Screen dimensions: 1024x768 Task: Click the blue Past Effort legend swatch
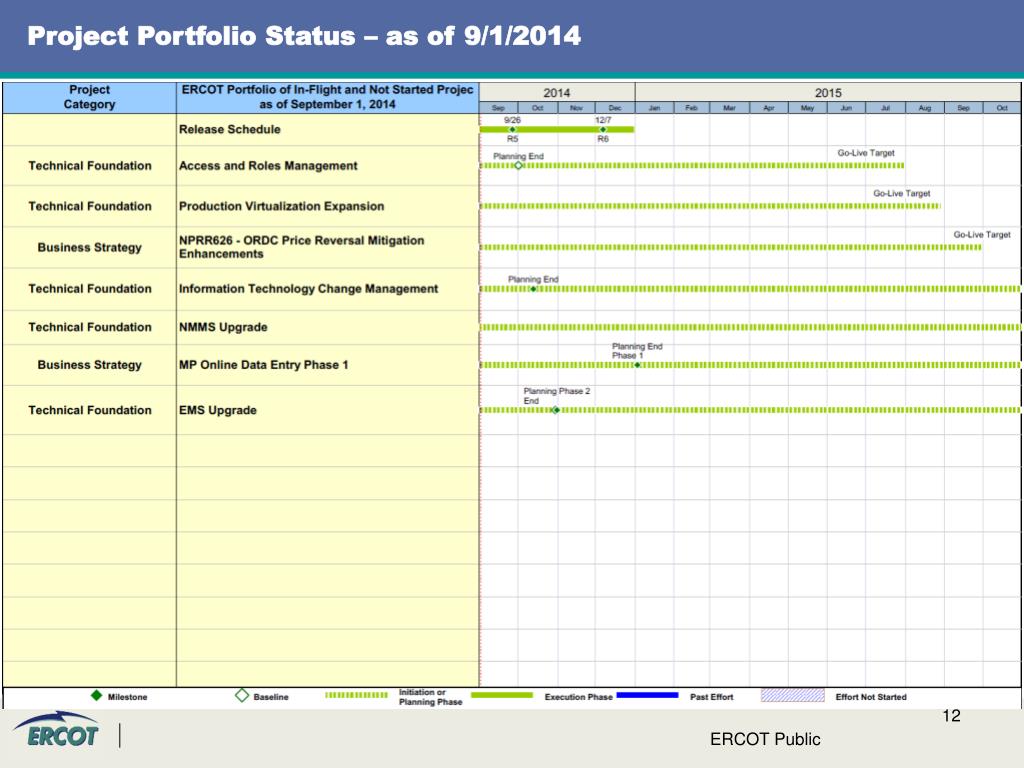pyautogui.click(x=647, y=695)
